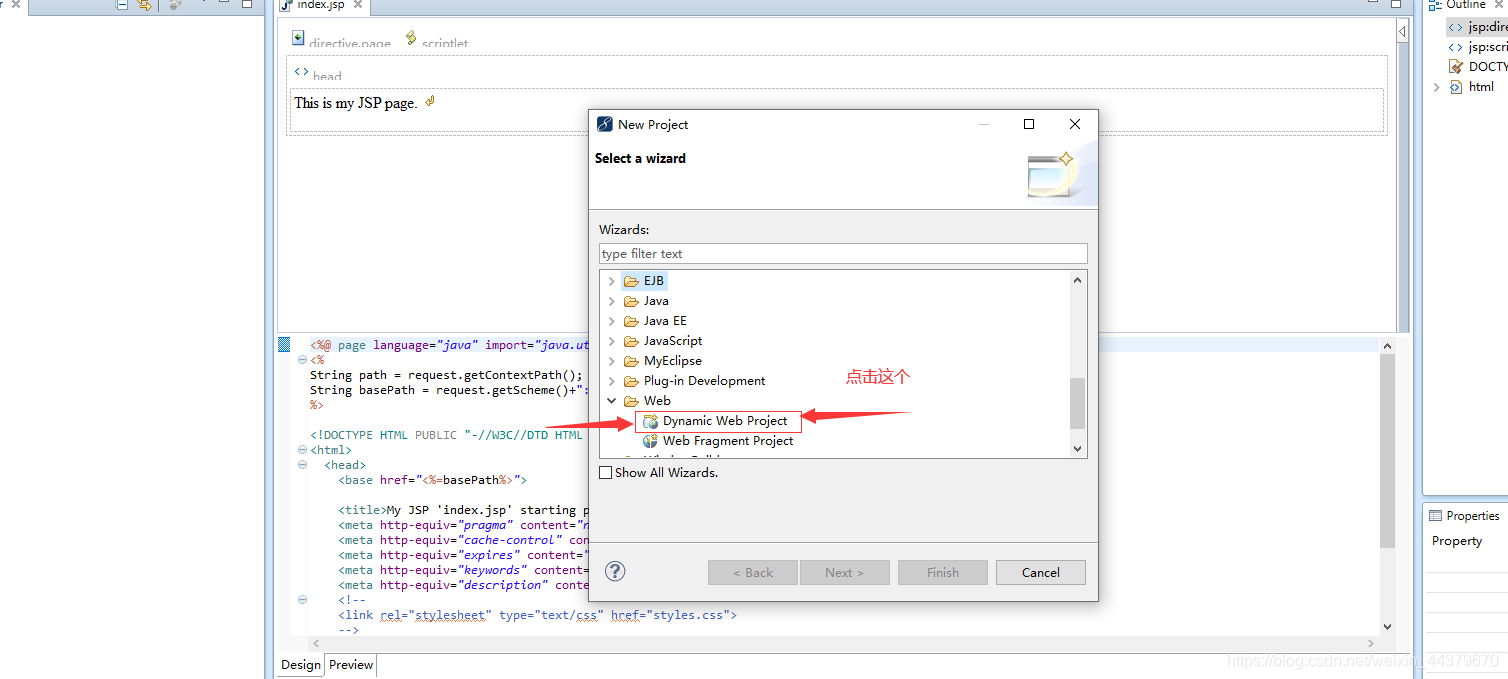
Task: Click the wizard list scrollbar thumb
Action: [1077, 403]
